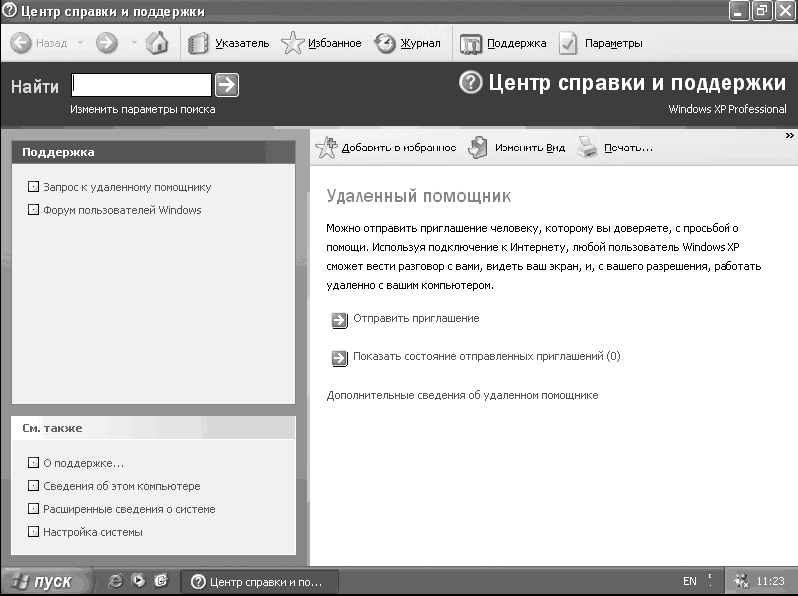This screenshot has width=798, height=596.
Task: Open Сведения об этом компьютере
Action: pos(122,487)
